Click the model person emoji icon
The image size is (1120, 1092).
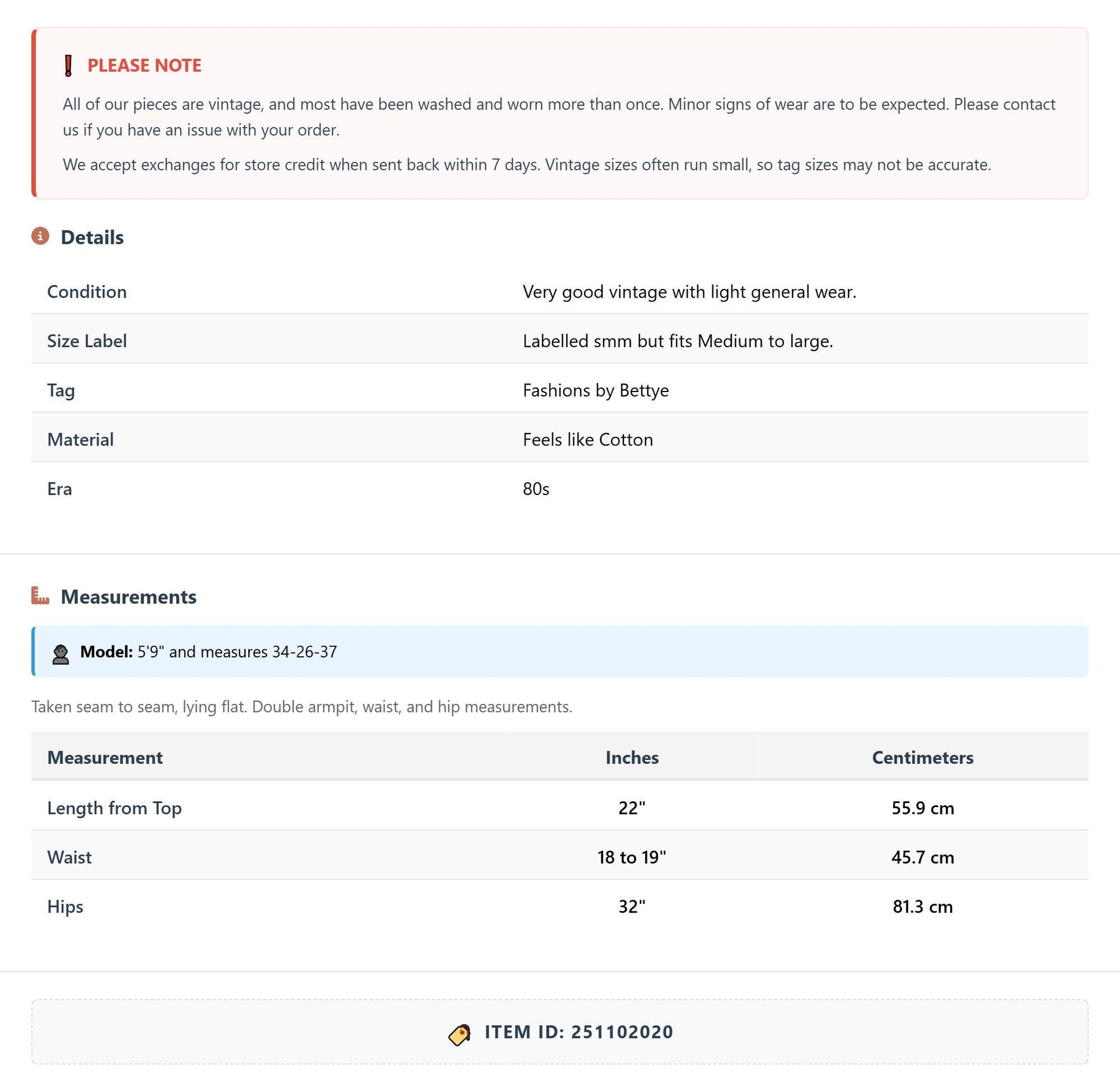[x=60, y=655]
